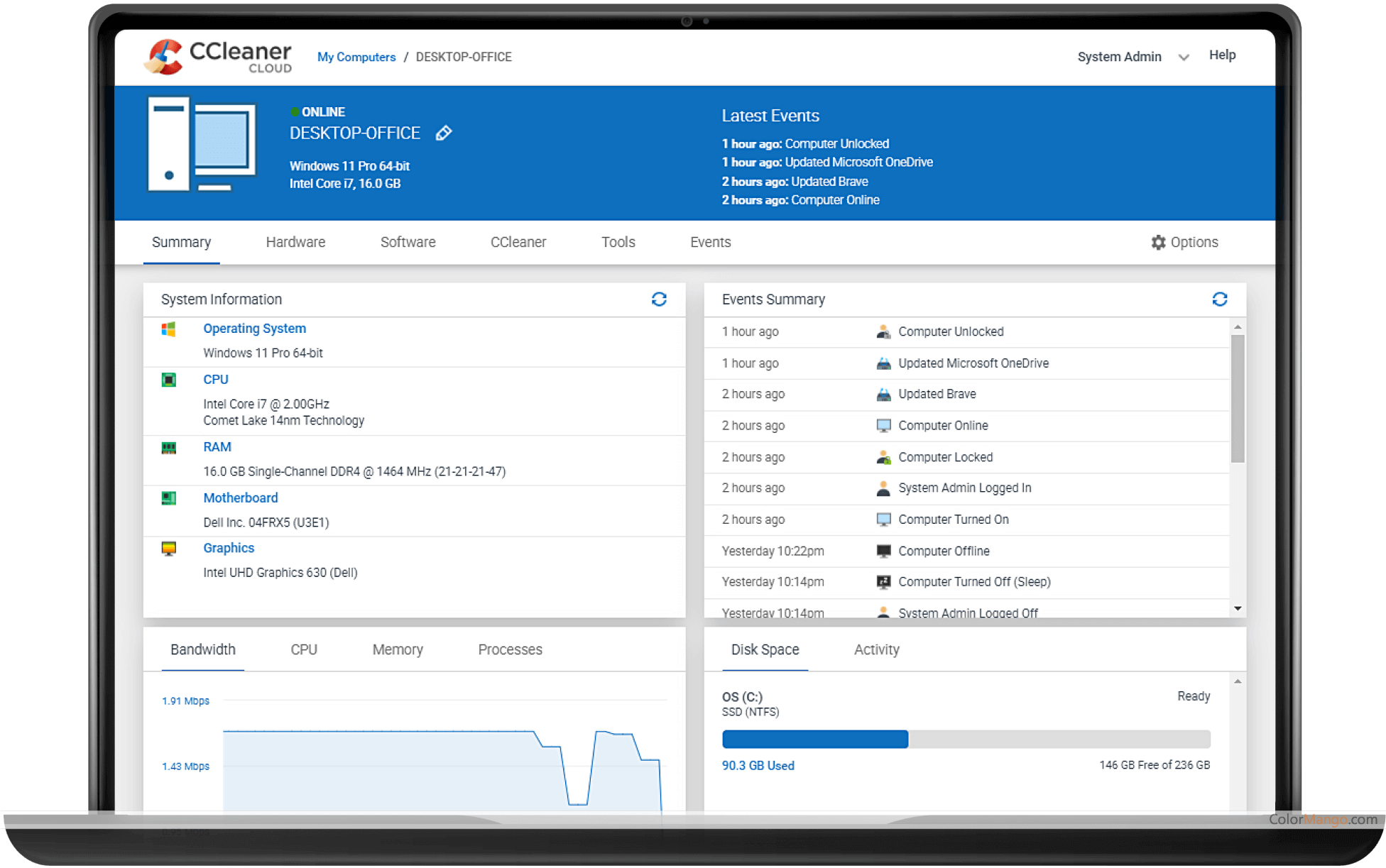Refresh the System Information panel
Image resolution: width=1386 pixels, height=868 pixels.
[x=659, y=300]
